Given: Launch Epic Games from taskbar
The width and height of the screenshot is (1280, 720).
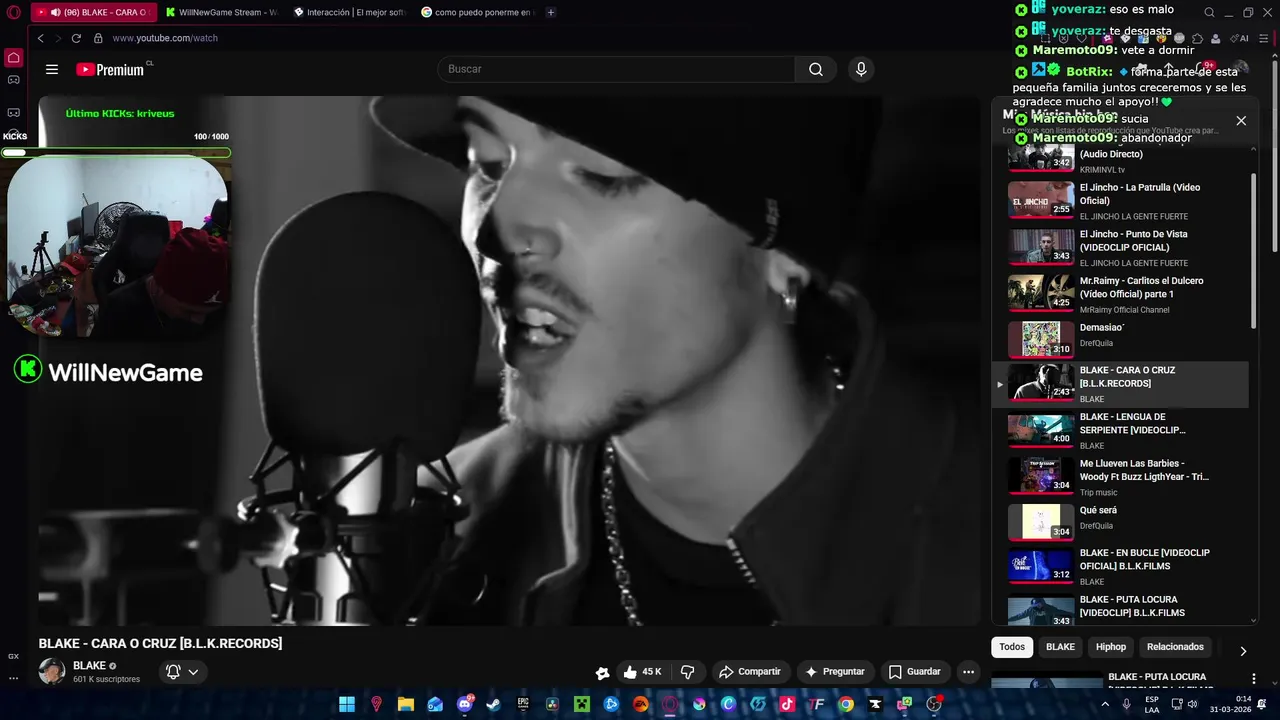Looking at the screenshot, I should click(523, 704).
